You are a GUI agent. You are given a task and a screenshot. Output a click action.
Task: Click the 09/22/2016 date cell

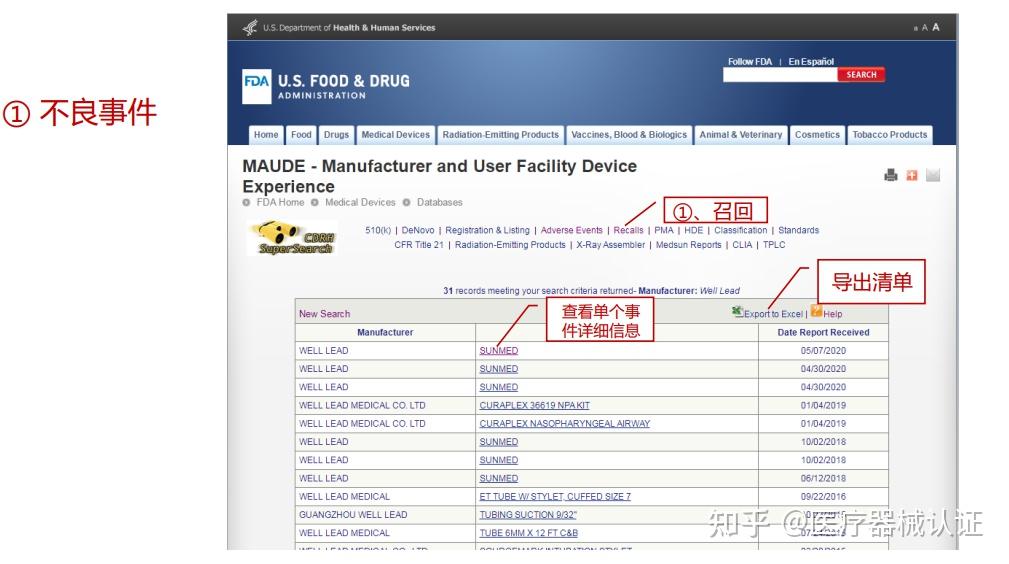(x=823, y=496)
